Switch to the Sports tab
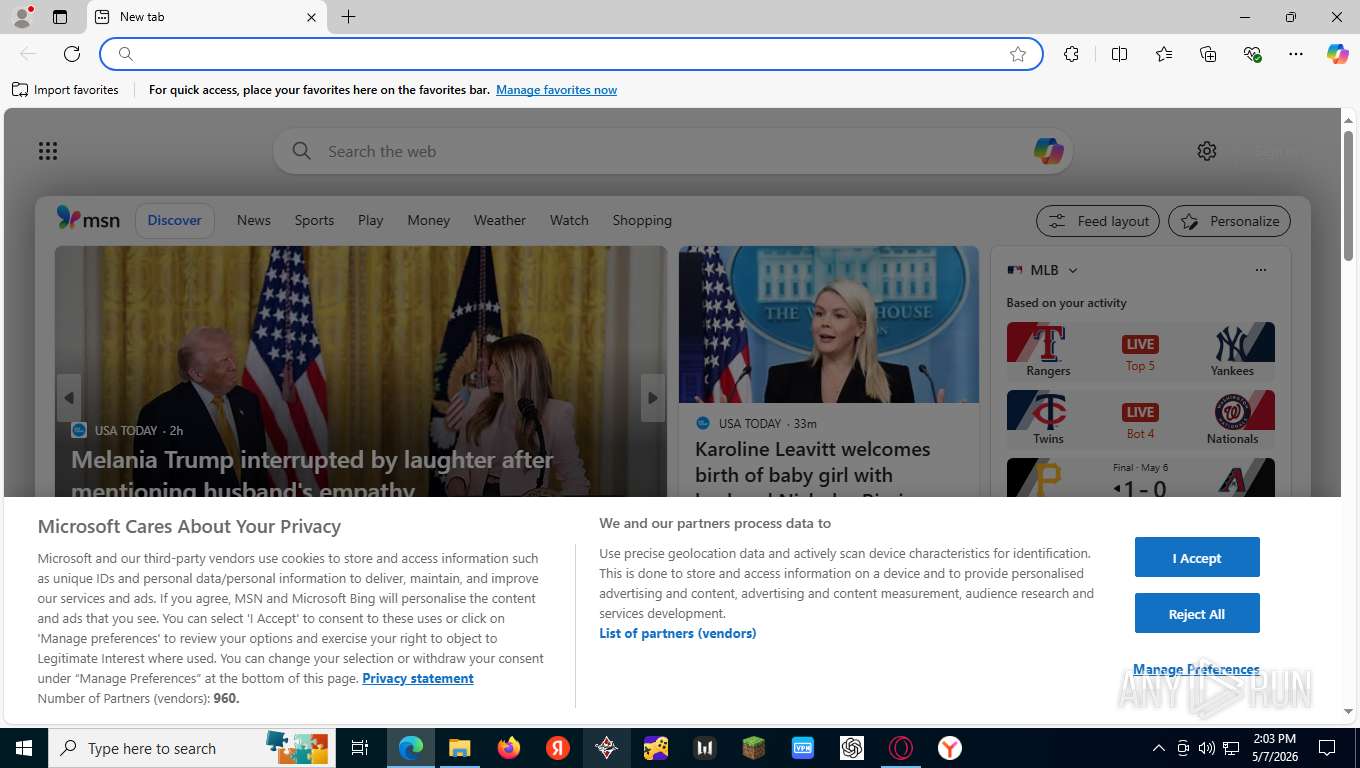This screenshot has width=1360, height=768. (314, 220)
